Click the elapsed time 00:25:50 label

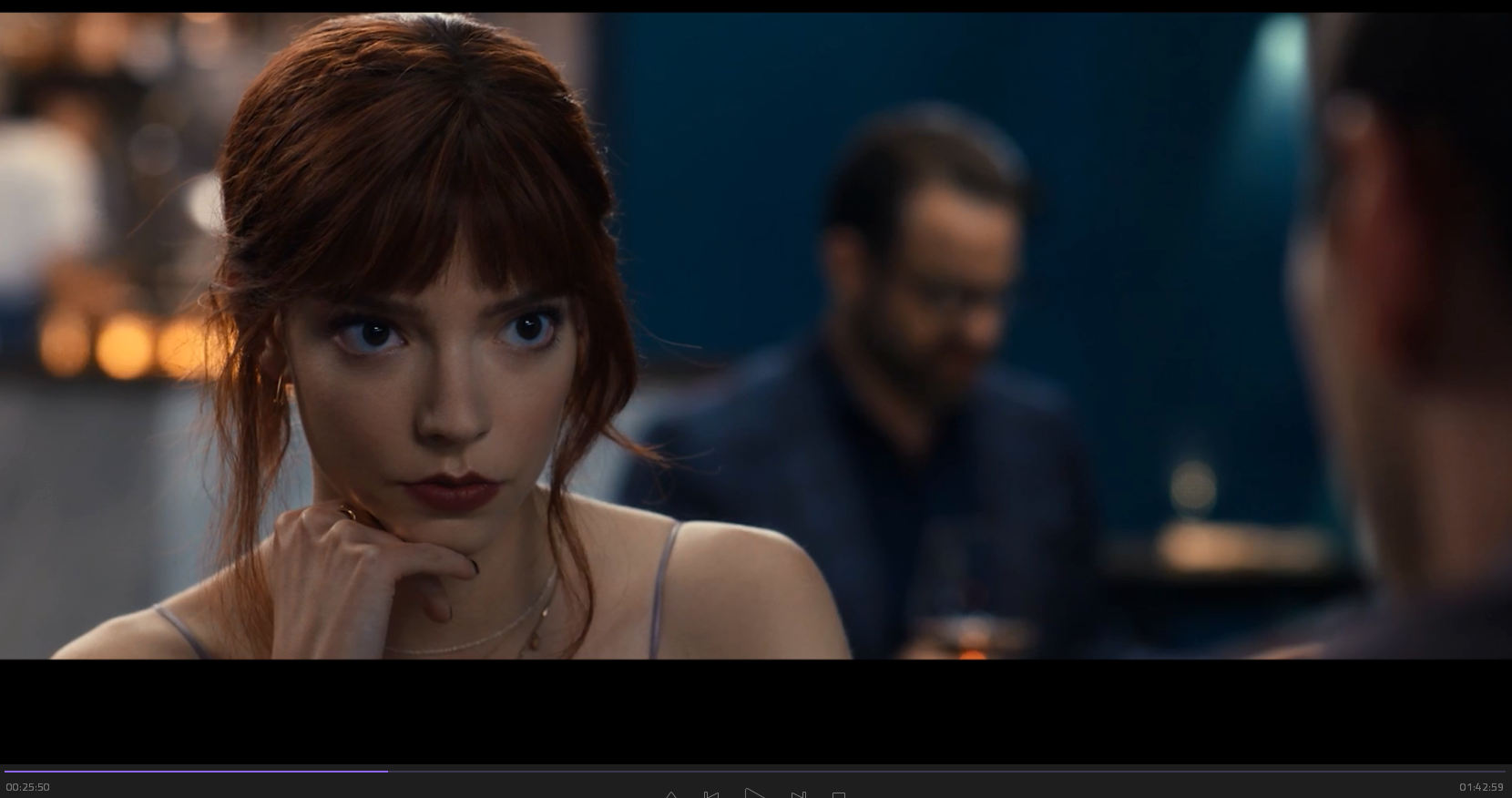coord(28,787)
